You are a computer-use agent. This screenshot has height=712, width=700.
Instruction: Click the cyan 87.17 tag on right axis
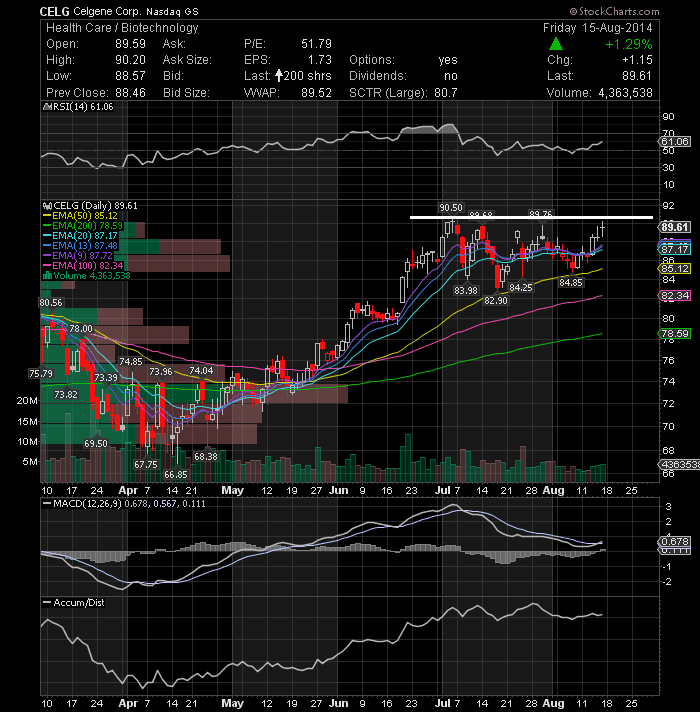pyautogui.click(x=675, y=249)
